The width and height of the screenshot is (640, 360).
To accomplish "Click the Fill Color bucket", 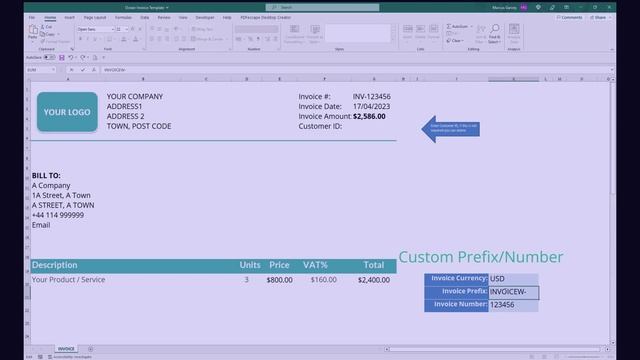I will coord(124,39).
